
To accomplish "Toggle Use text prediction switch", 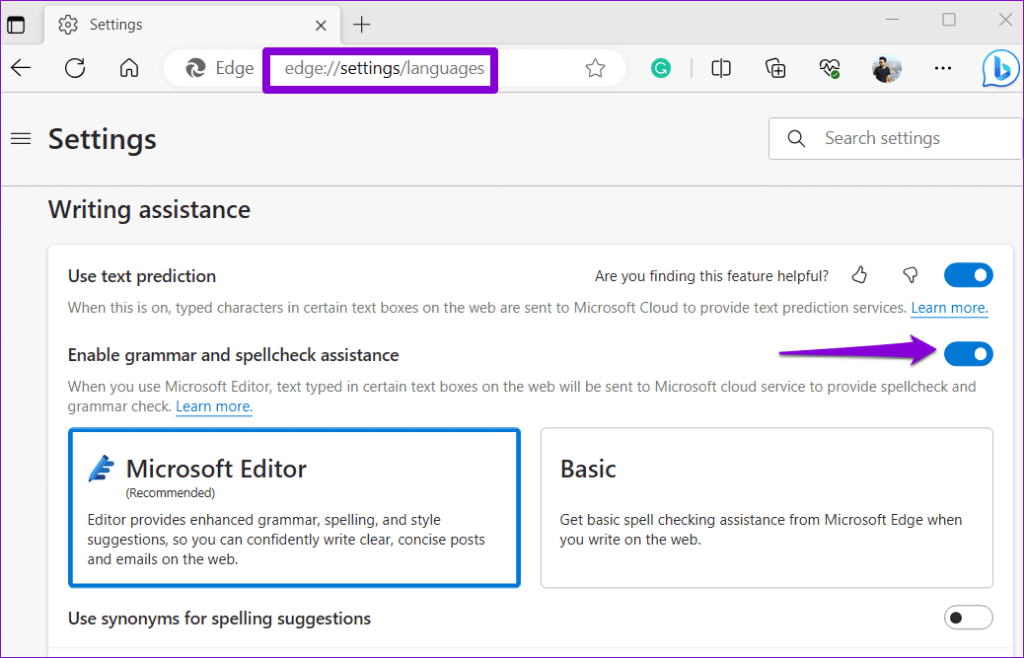I will pos(968,275).
